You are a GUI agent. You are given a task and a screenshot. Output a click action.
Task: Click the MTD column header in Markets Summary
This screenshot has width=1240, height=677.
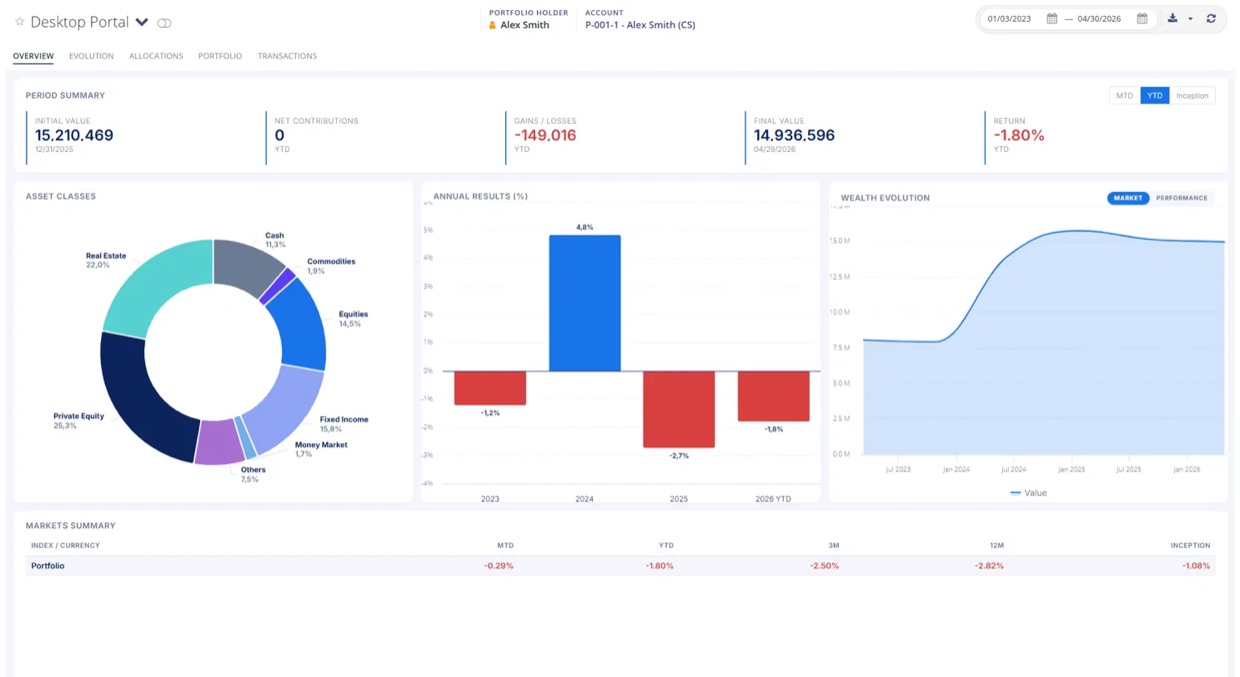point(505,545)
